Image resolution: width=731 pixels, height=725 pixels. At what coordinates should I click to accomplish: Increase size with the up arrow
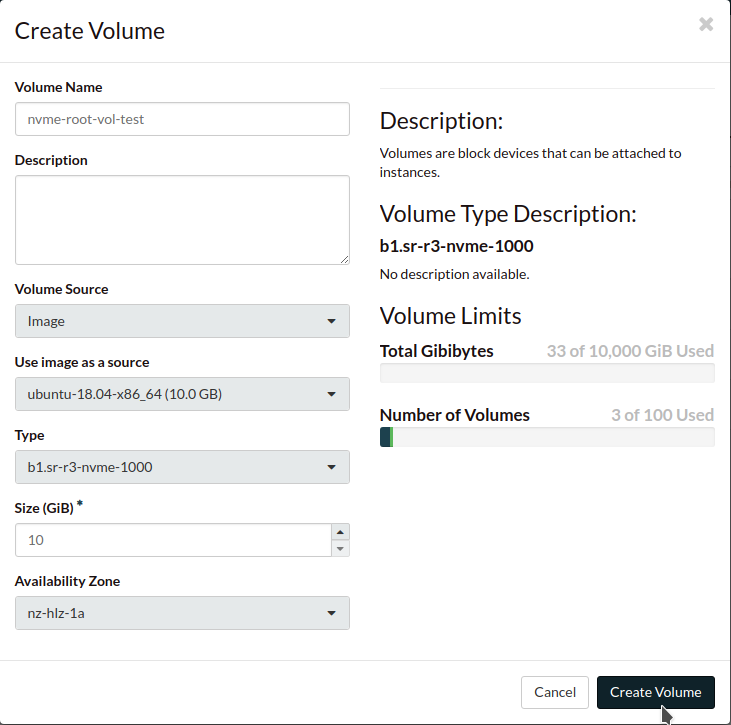(x=341, y=532)
